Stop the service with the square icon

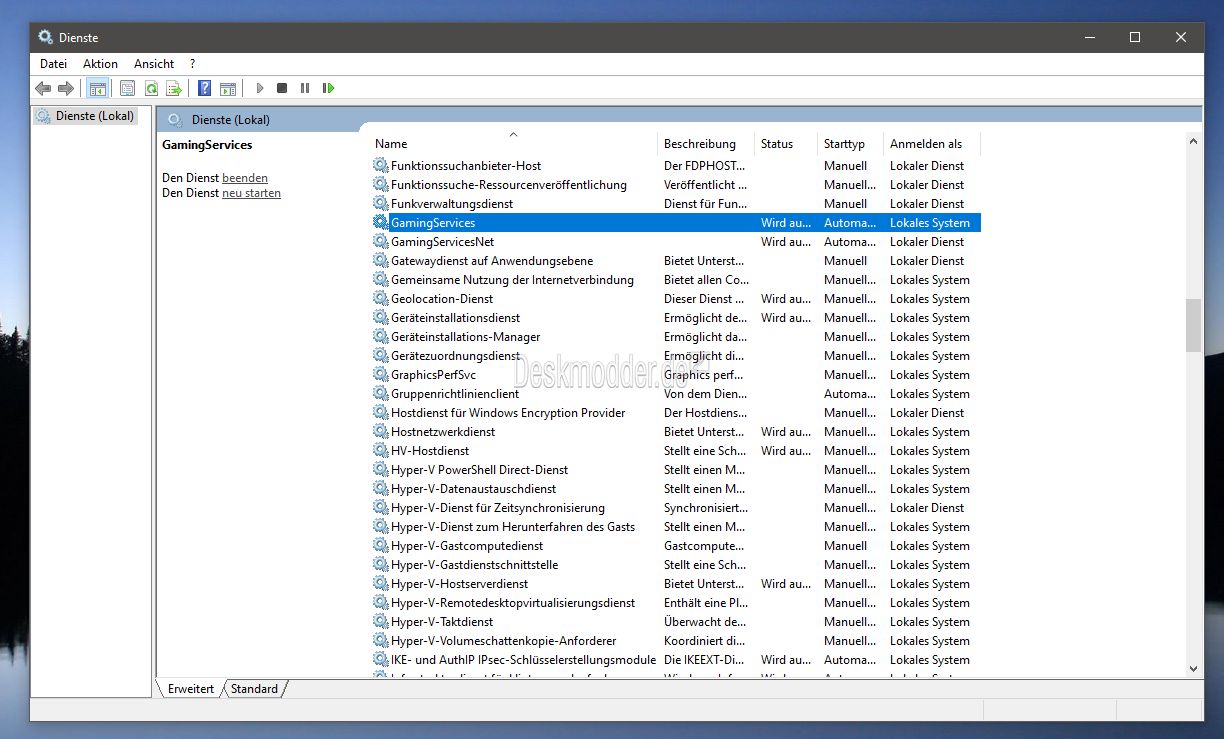coord(282,88)
